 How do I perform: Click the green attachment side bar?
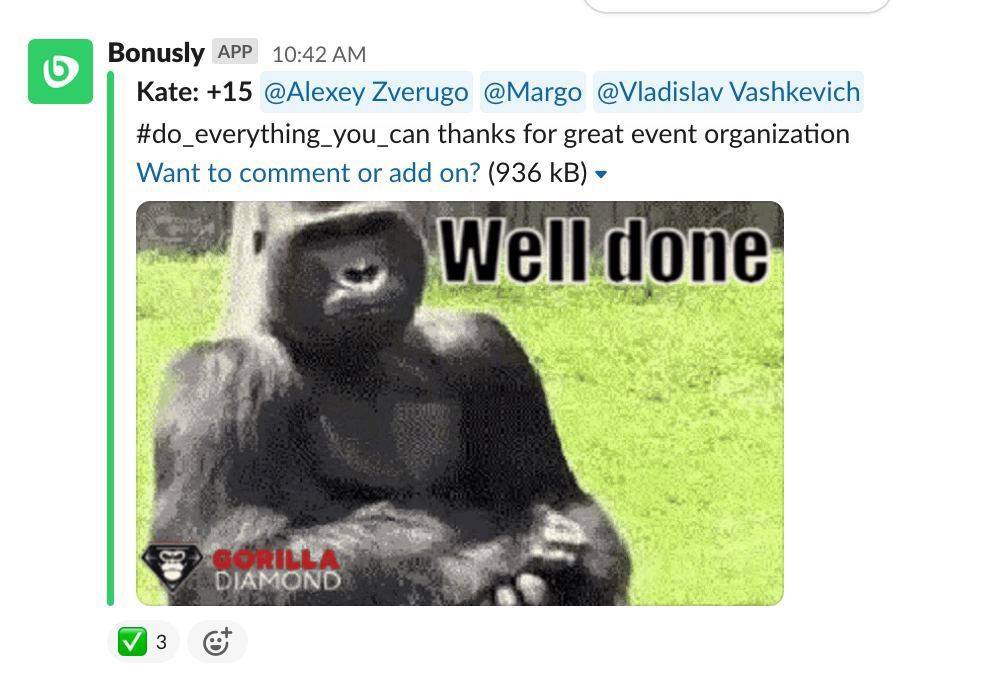[x=111, y=338]
